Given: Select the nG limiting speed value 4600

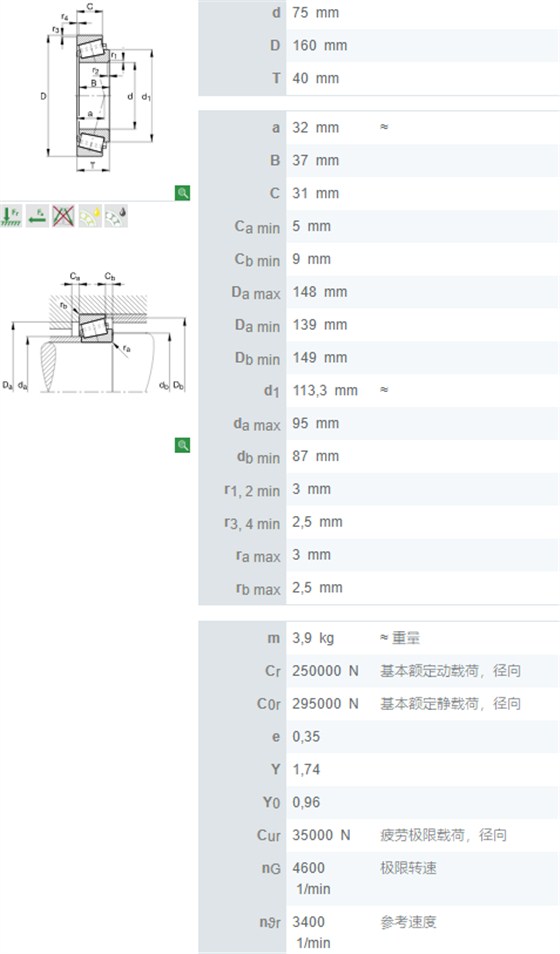Looking at the screenshot, I should coord(308,868).
